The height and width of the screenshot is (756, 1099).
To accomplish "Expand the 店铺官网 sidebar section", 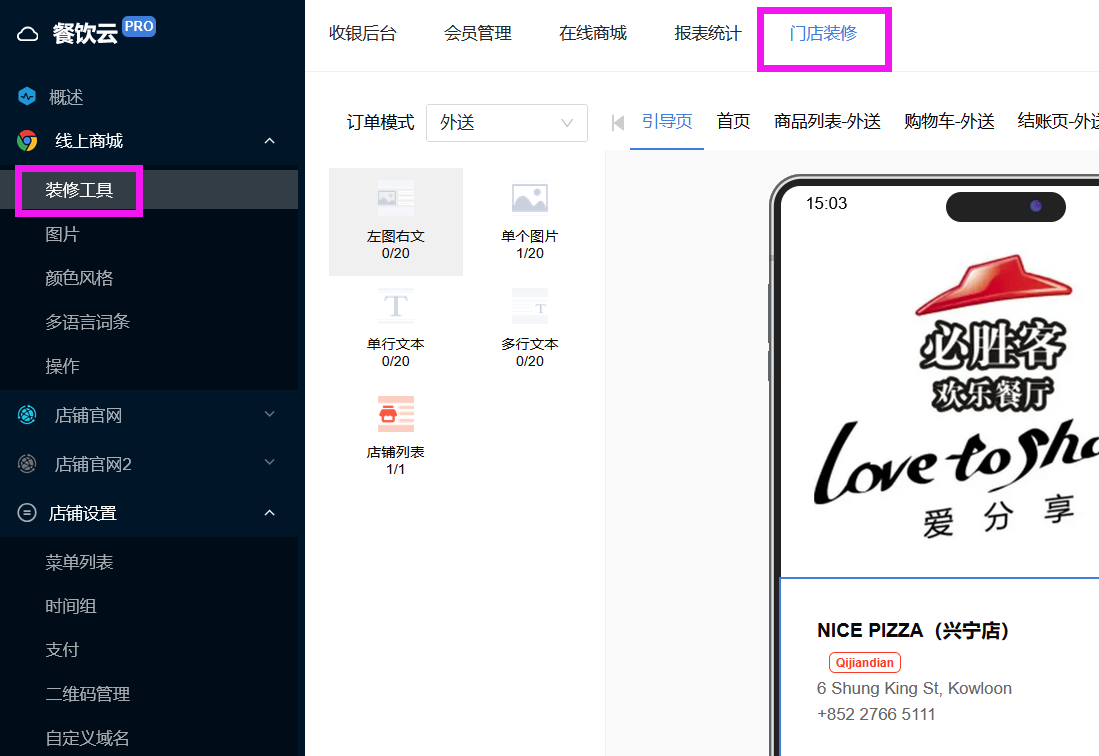I will point(270,414).
